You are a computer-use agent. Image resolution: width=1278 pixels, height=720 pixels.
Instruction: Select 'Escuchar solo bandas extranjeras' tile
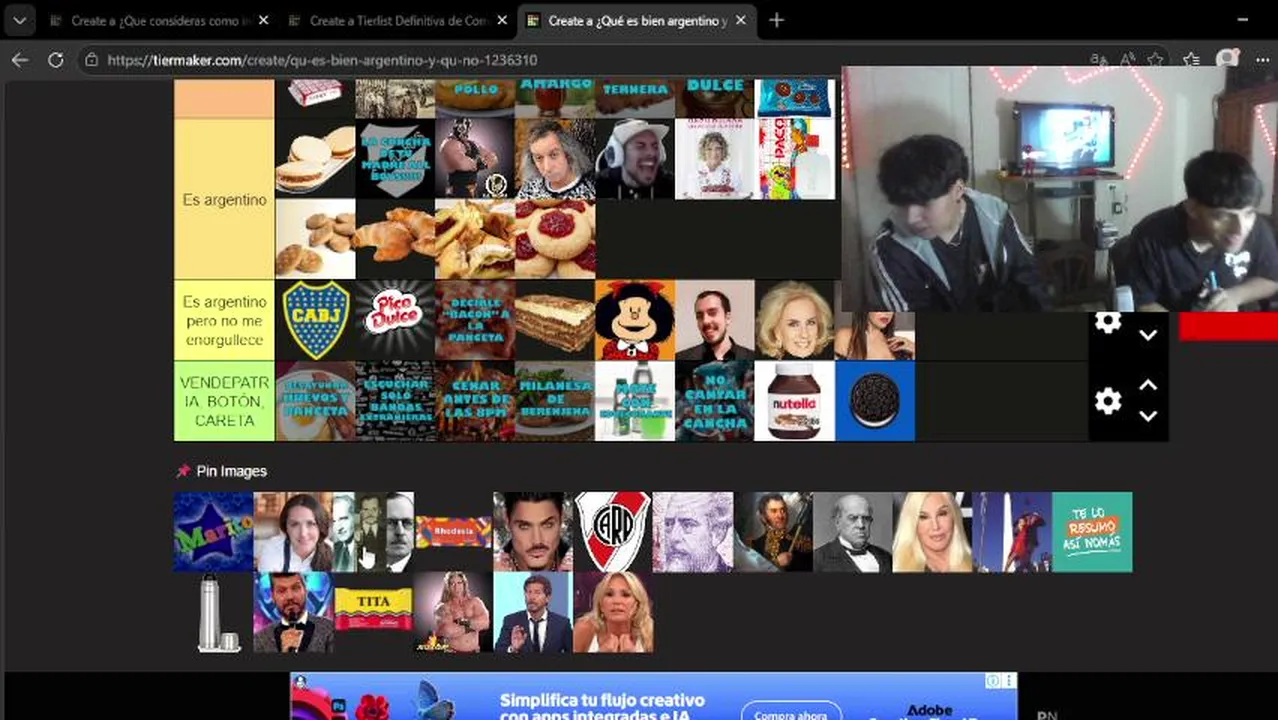click(x=395, y=401)
